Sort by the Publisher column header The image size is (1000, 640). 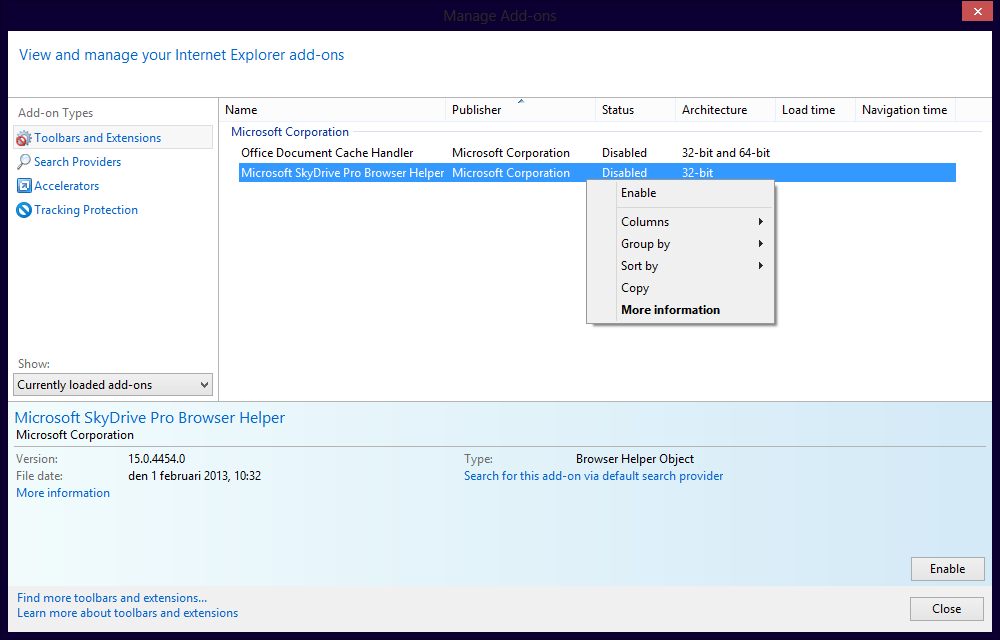tap(520, 110)
